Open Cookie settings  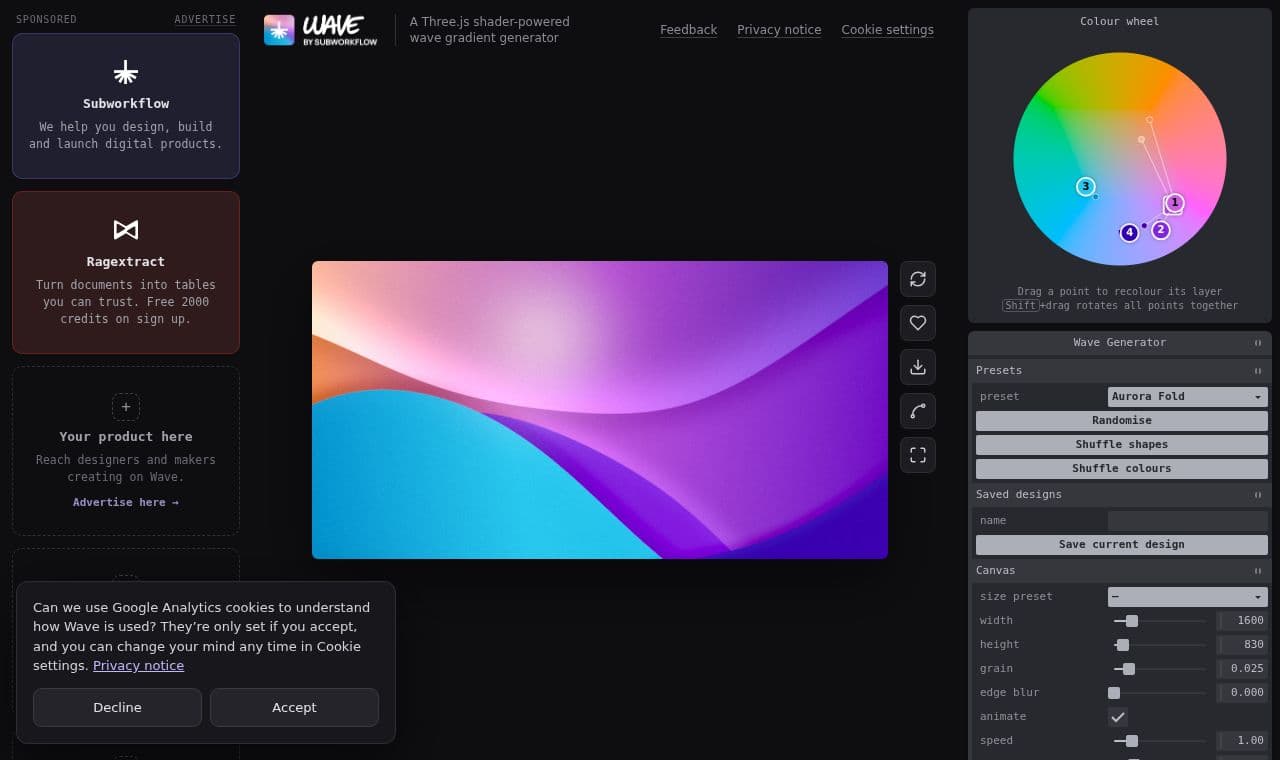[888, 30]
